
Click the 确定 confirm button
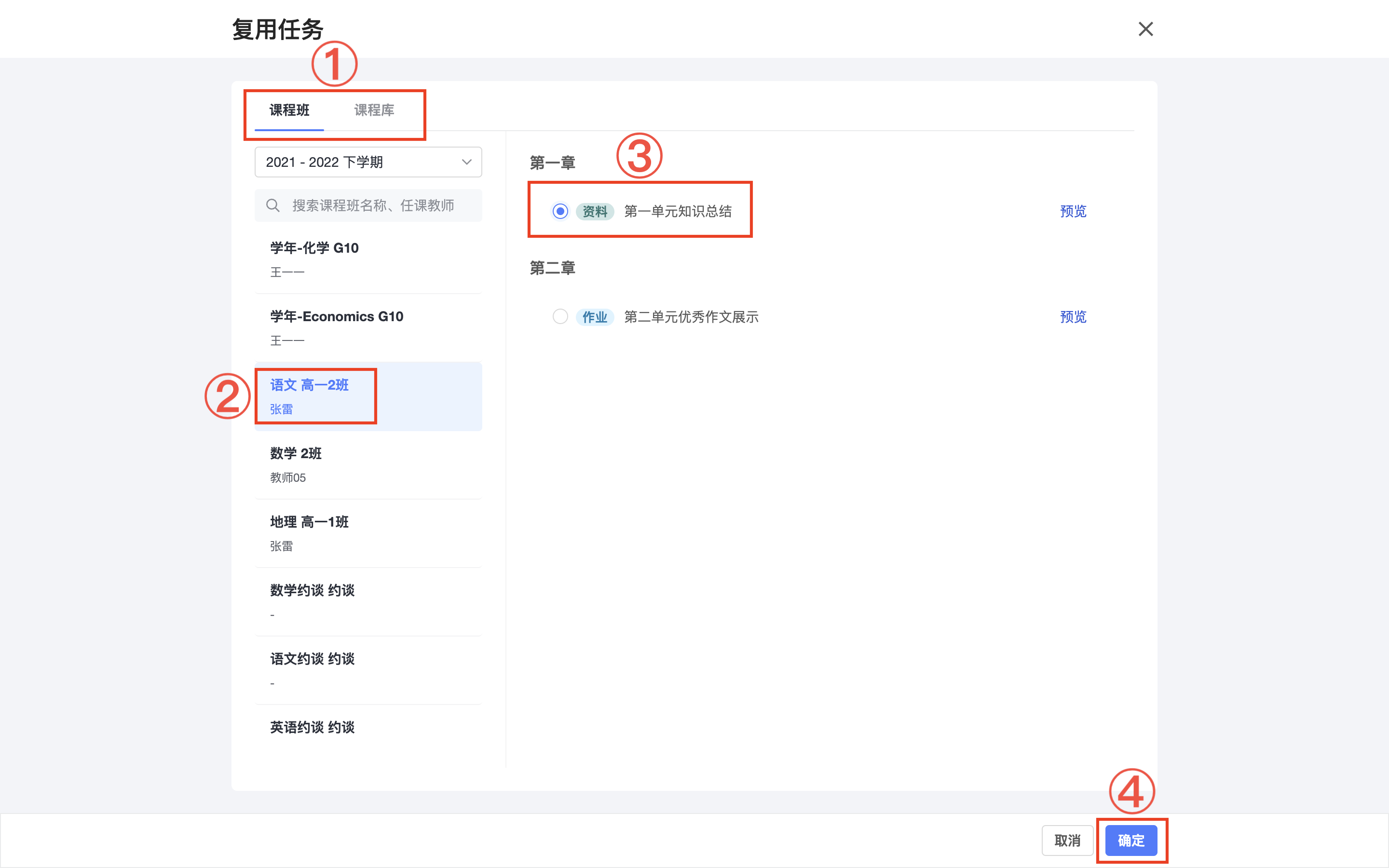tap(1130, 841)
